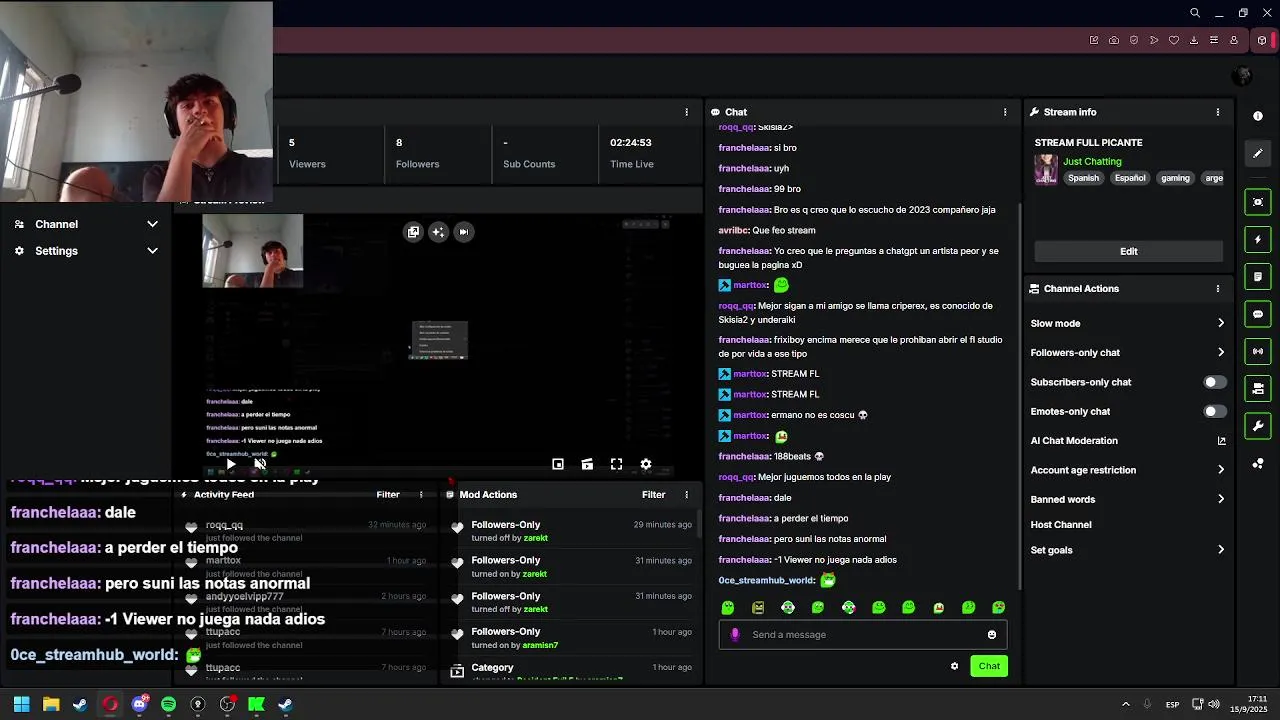Open Channel Actions panel options menu
1280x720 pixels.
tap(1217, 288)
